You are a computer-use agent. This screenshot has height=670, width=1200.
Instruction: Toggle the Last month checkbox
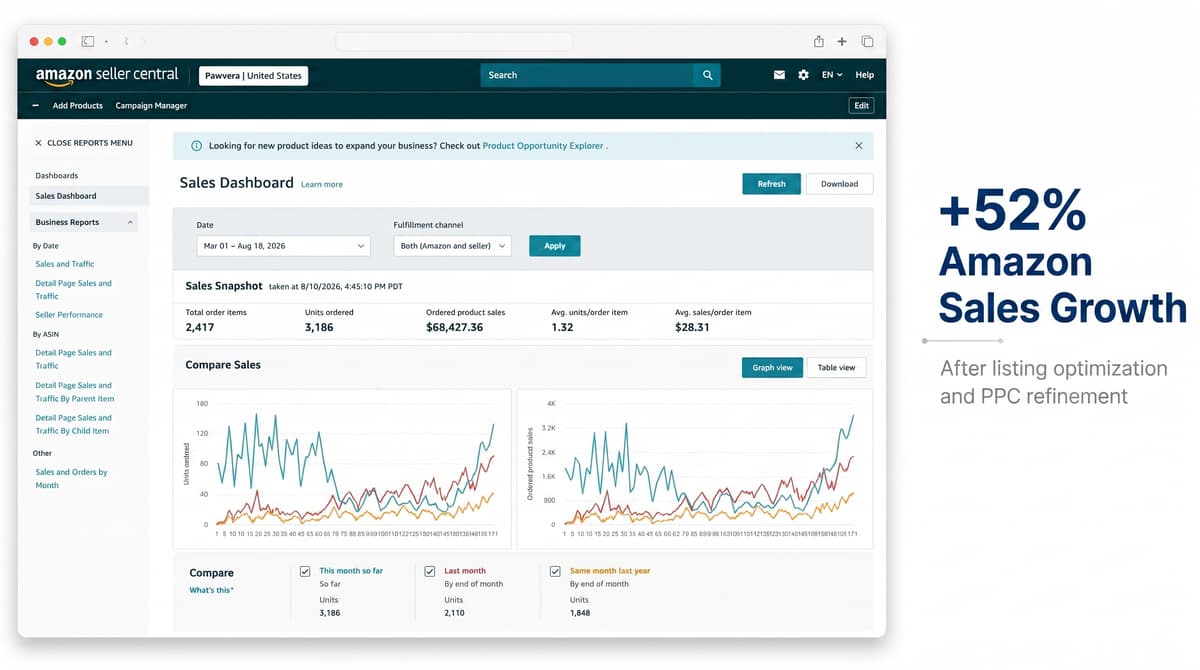tap(430, 571)
